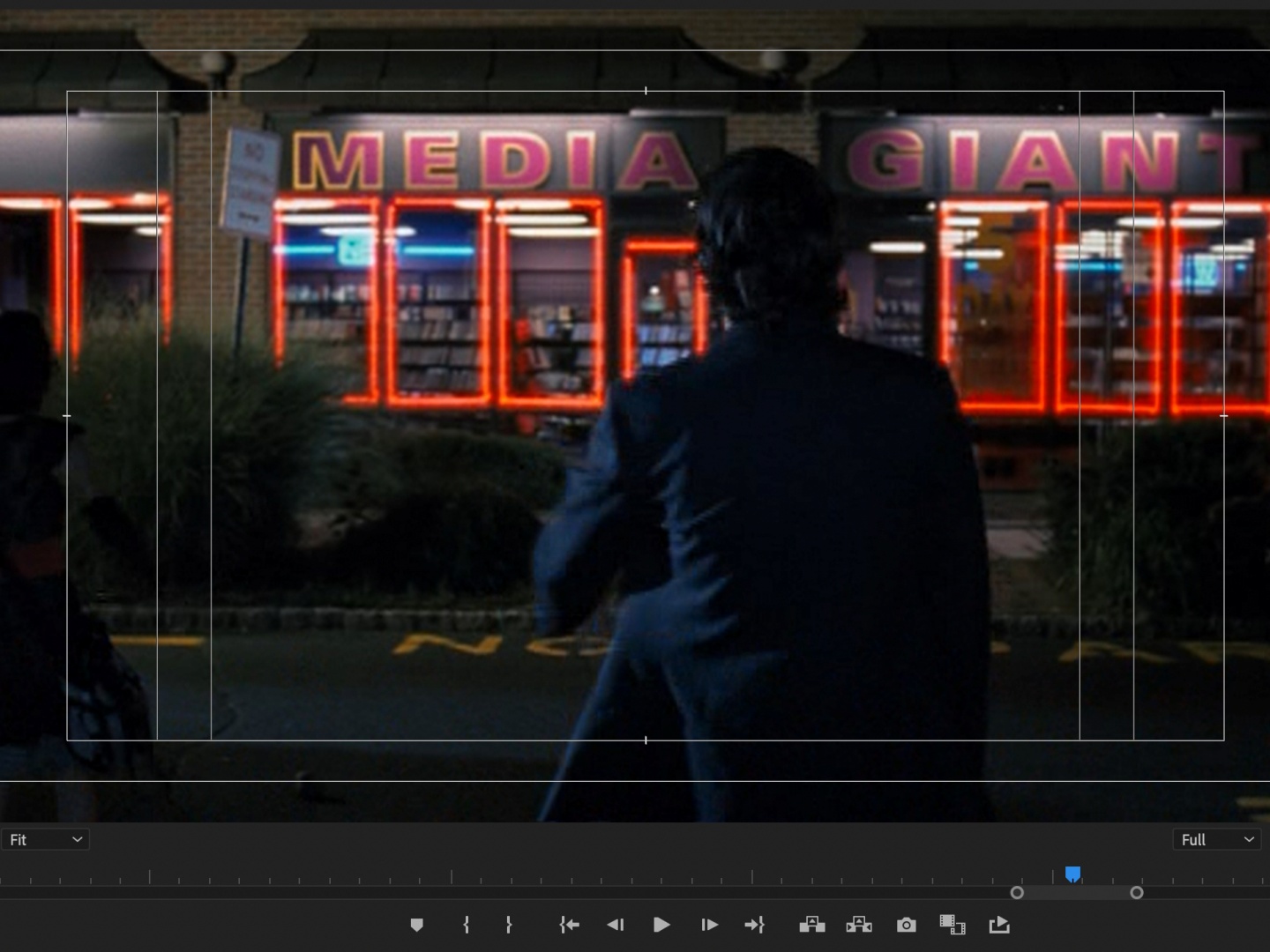Toggle Comparison View filmstrip icon

coord(952,925)
